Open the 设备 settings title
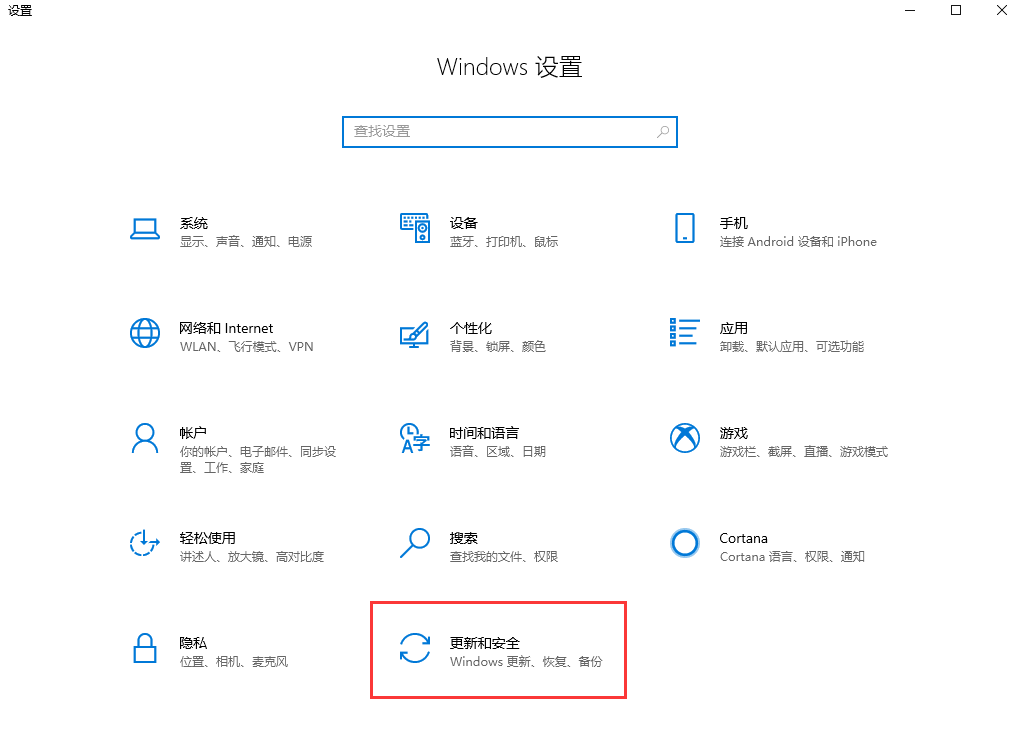Screen dimensions: 1022x749 [463, 223]
